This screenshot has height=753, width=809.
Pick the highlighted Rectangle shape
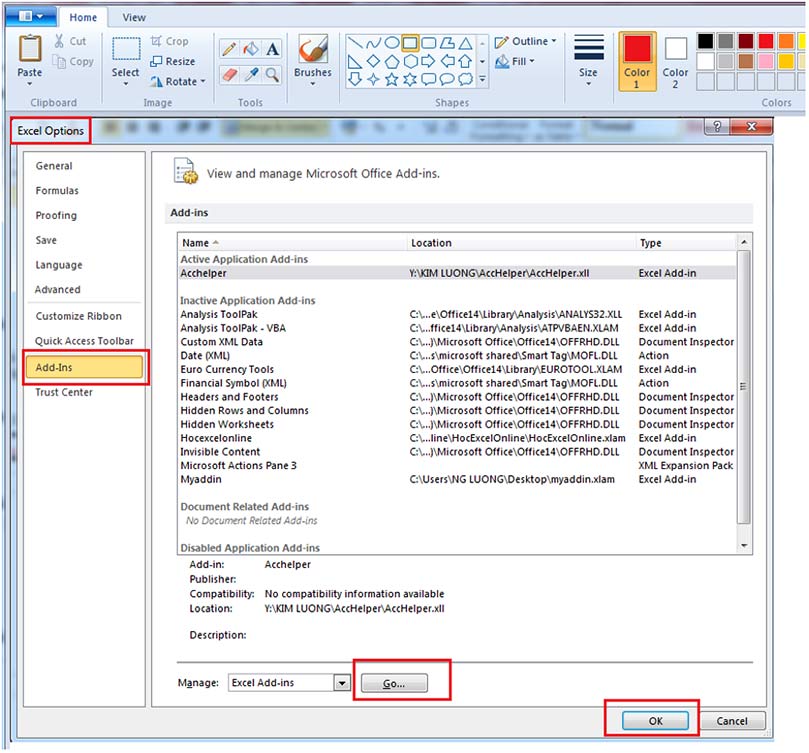pyautogui.click(x=410, y=43)
